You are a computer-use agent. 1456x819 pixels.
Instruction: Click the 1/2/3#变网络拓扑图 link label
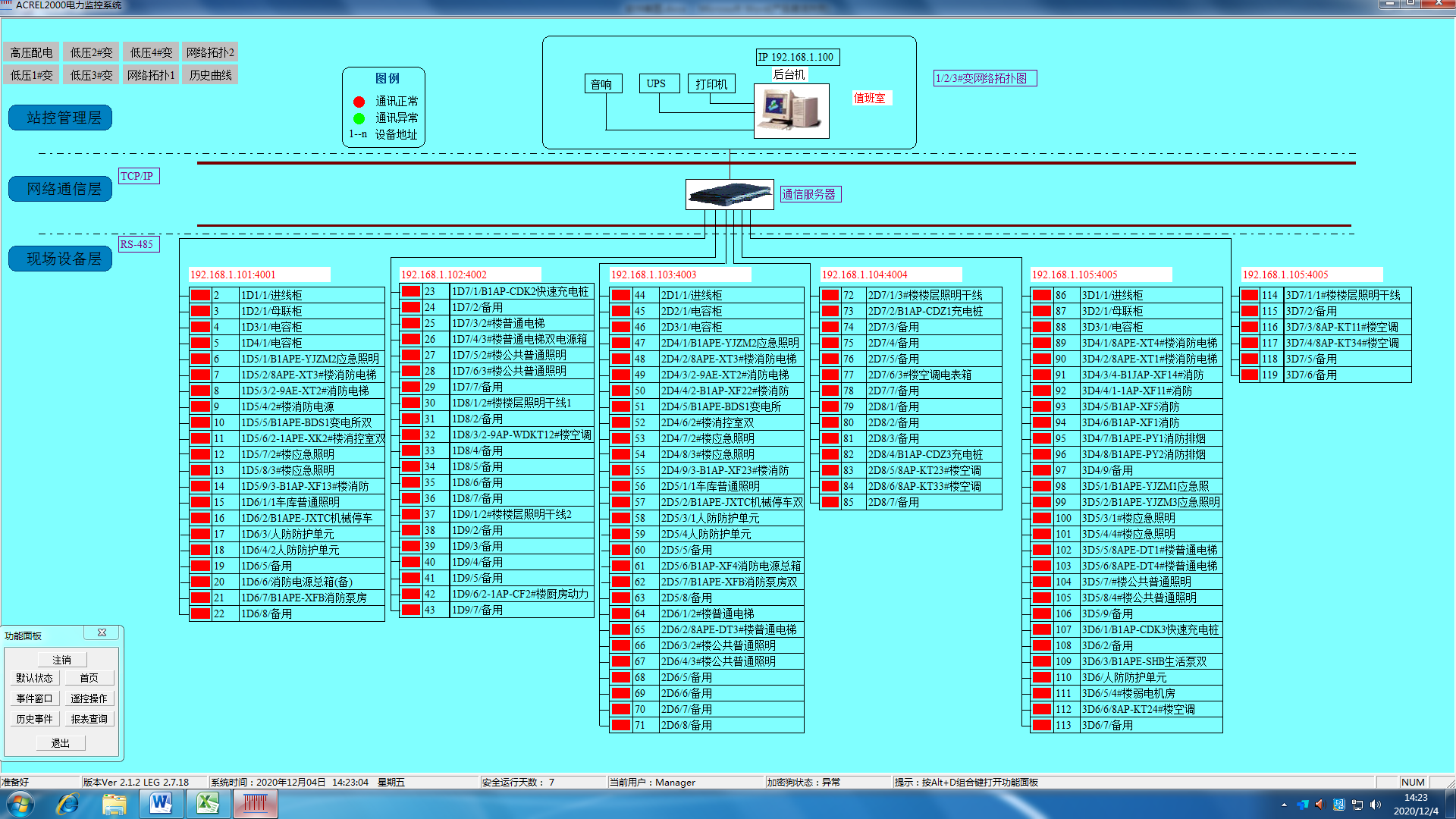(x=984, y=78)
